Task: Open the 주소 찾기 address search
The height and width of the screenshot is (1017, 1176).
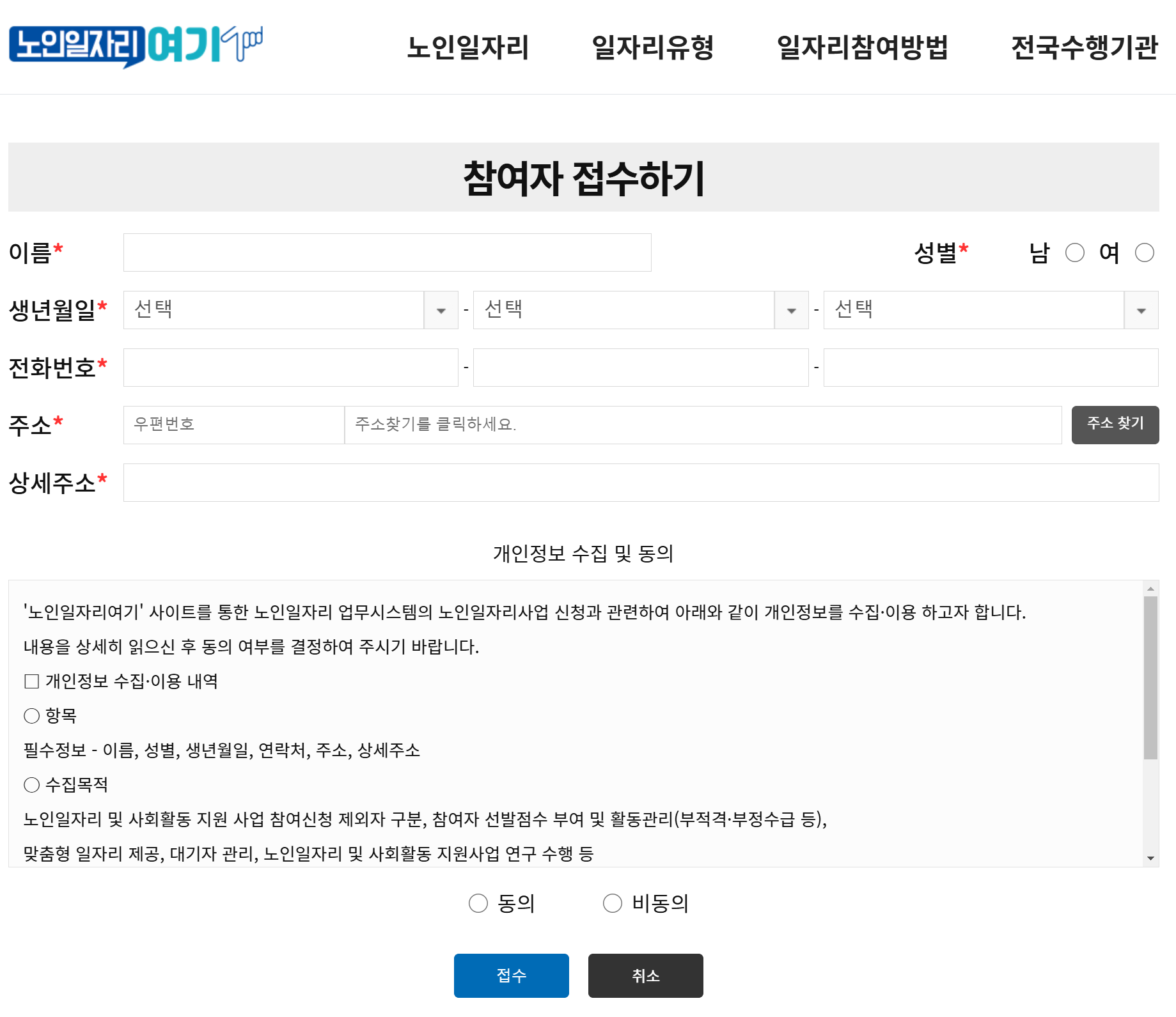Action: click(1115, 424)
